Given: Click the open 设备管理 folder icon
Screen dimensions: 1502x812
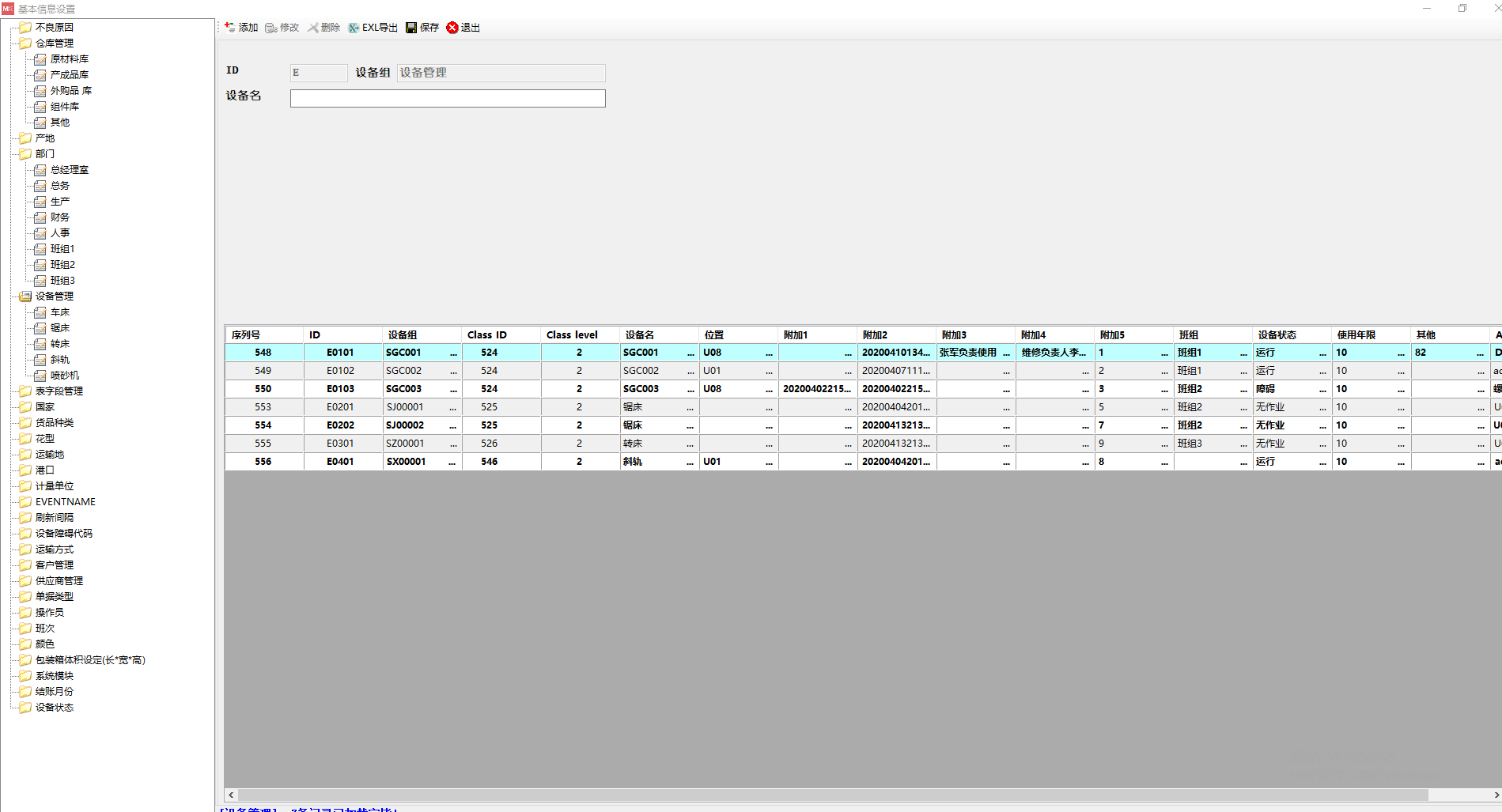Looking at the screenshot, I should pyautogui.click(x=25, y=296).
